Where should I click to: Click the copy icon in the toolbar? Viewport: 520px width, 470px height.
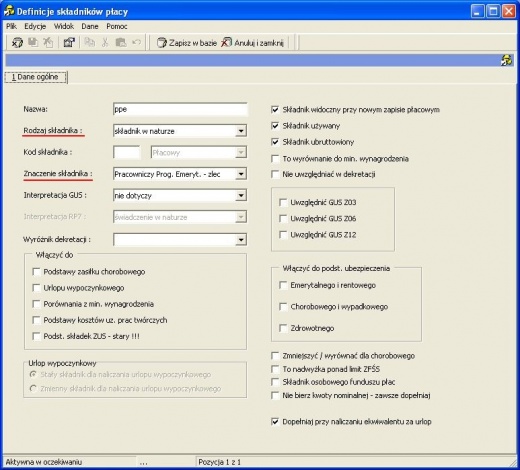tap(89, 42)
